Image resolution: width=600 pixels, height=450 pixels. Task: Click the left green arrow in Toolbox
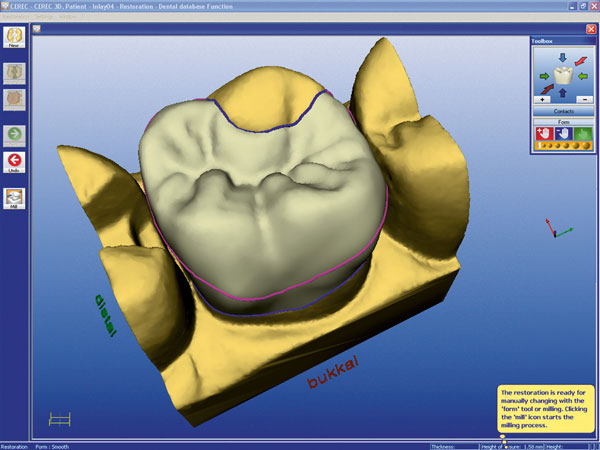coord(543,74)
